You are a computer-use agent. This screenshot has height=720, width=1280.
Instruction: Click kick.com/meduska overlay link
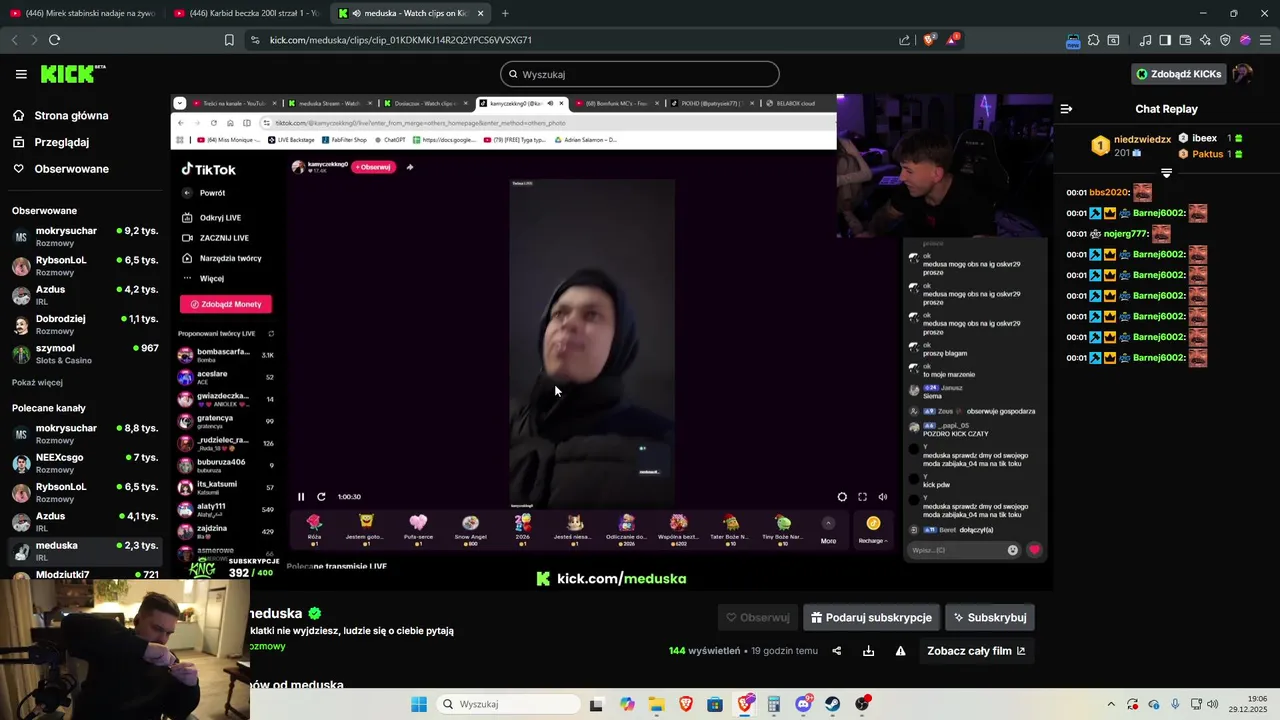[611, 579]
